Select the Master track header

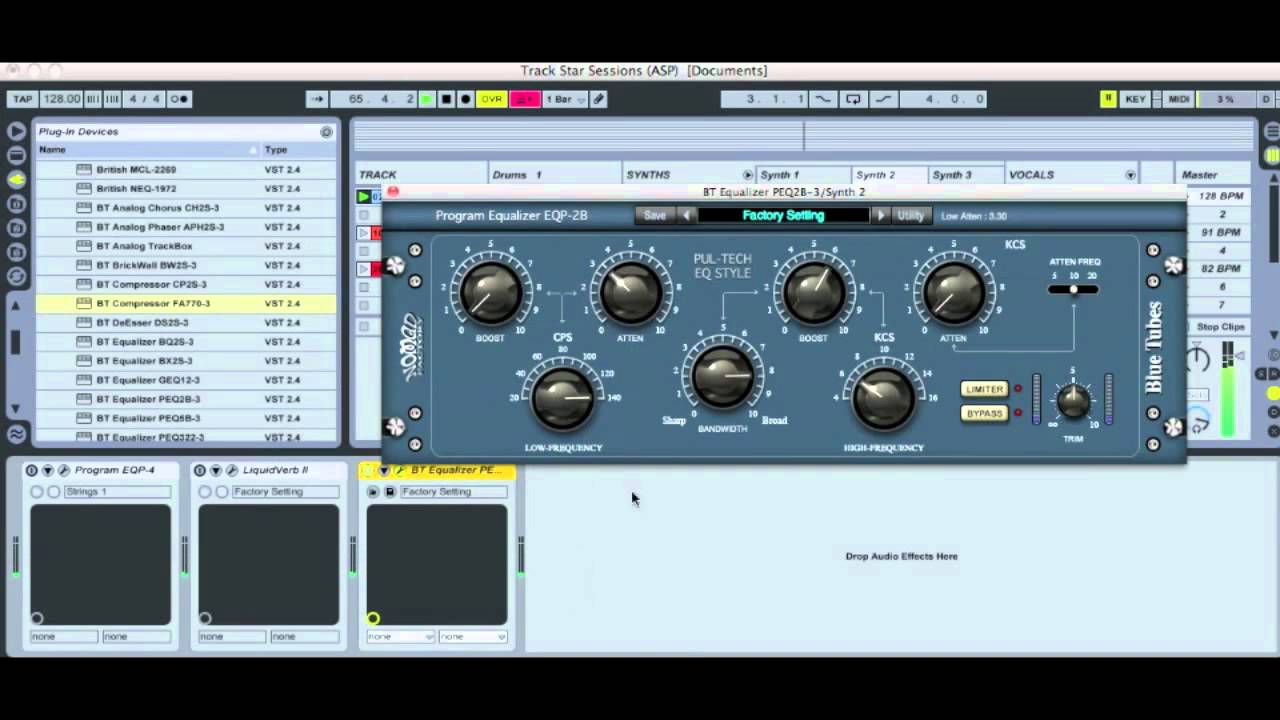[1213, 175]
